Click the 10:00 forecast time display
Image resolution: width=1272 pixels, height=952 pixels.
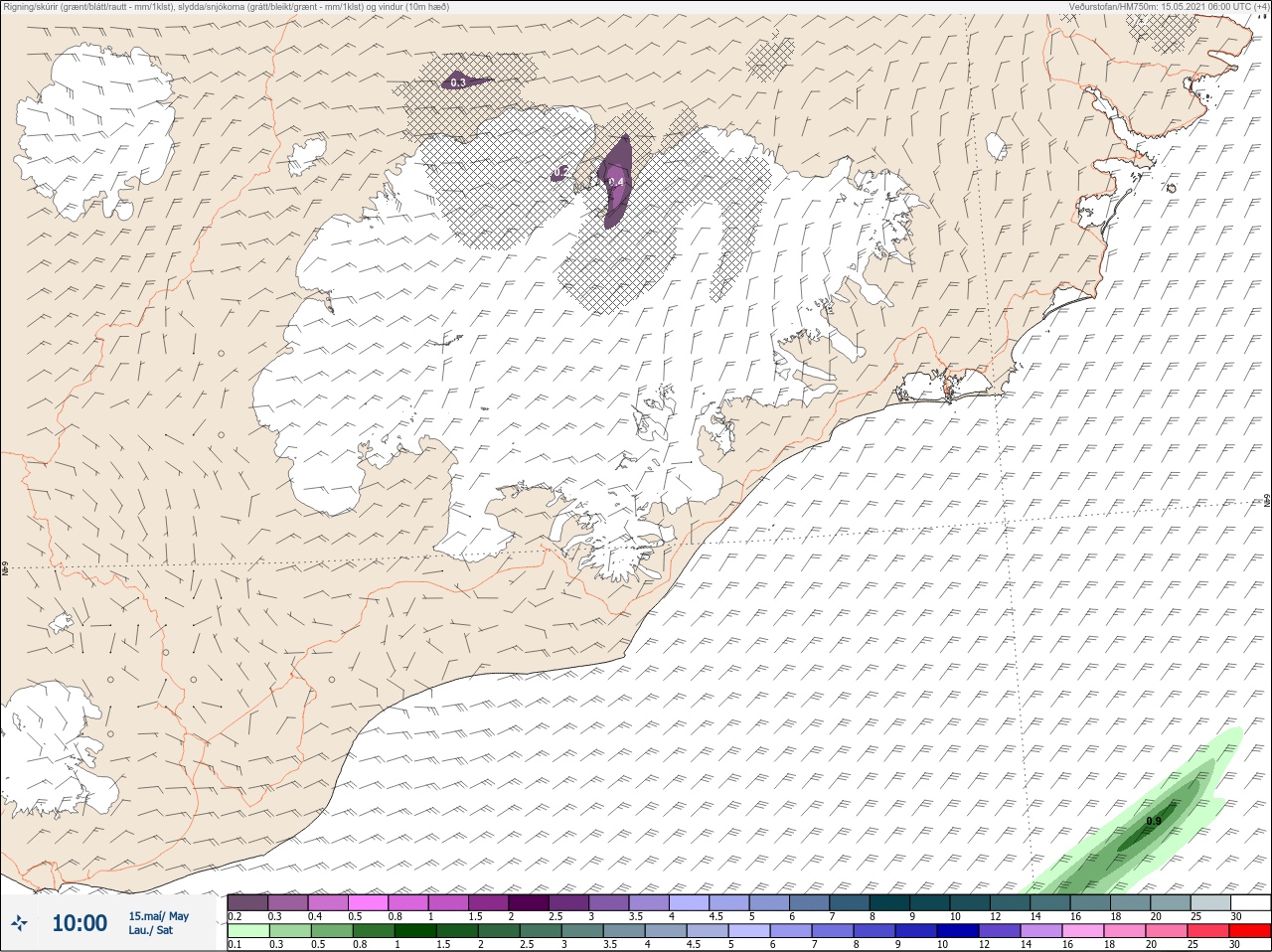coord(79,923)
